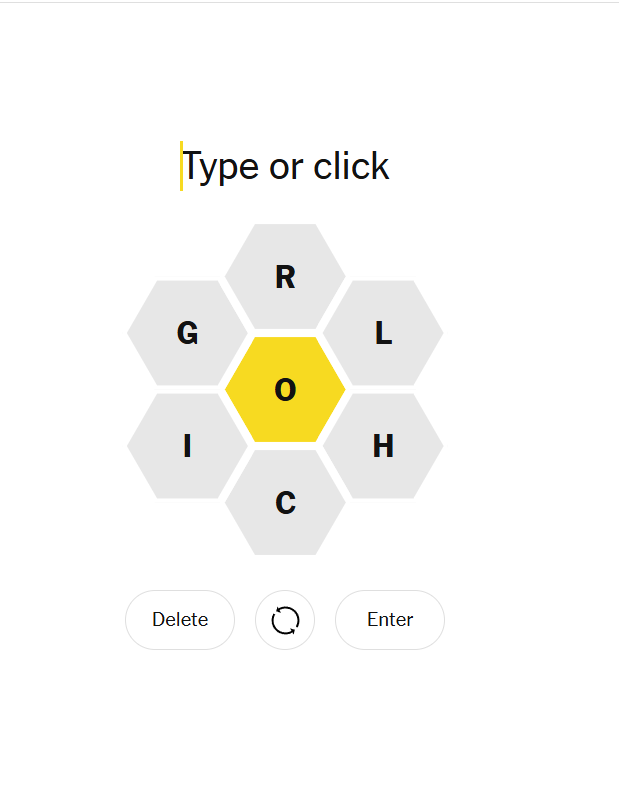The height and width of the screenshot is (790, 619).
Task: Submit the word with Enter button
Action: 389,620
